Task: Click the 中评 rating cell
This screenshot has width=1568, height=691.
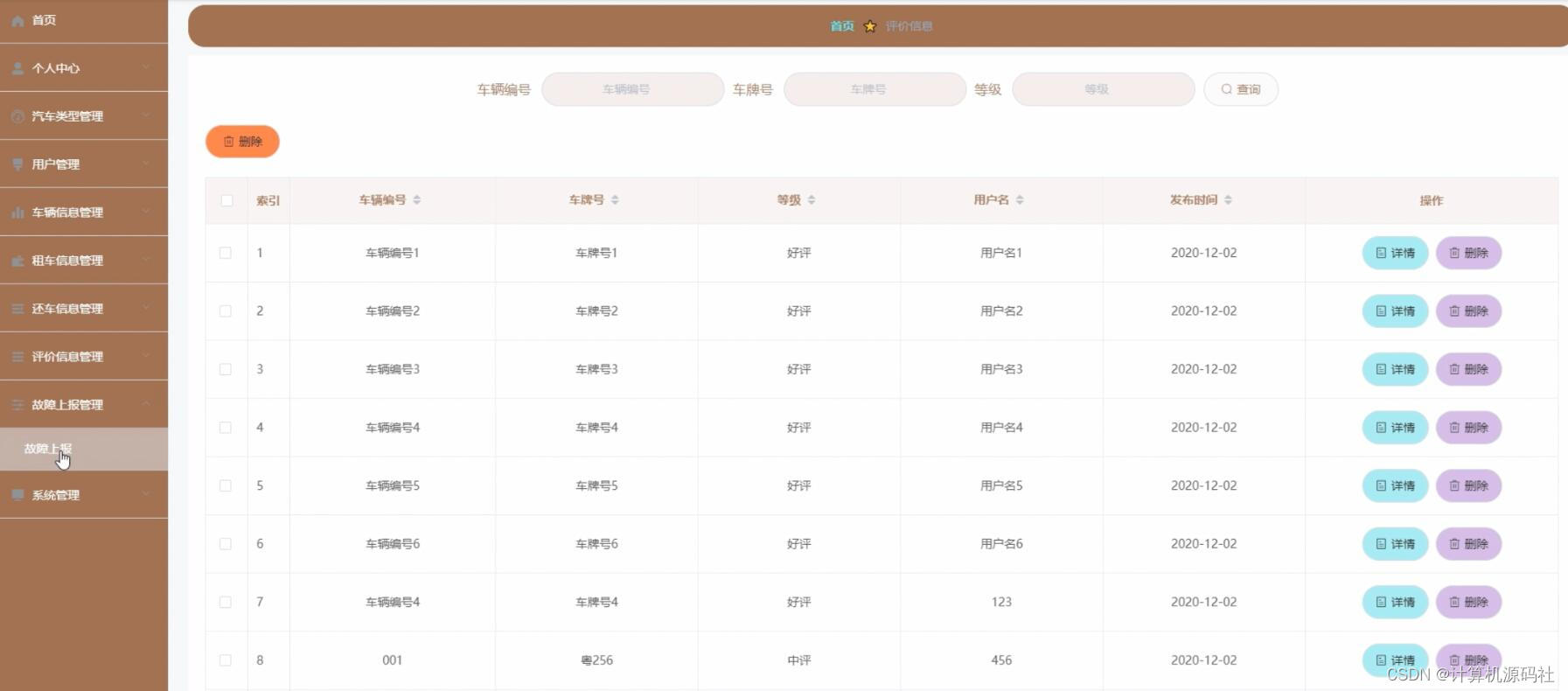Action: [799, 660]
